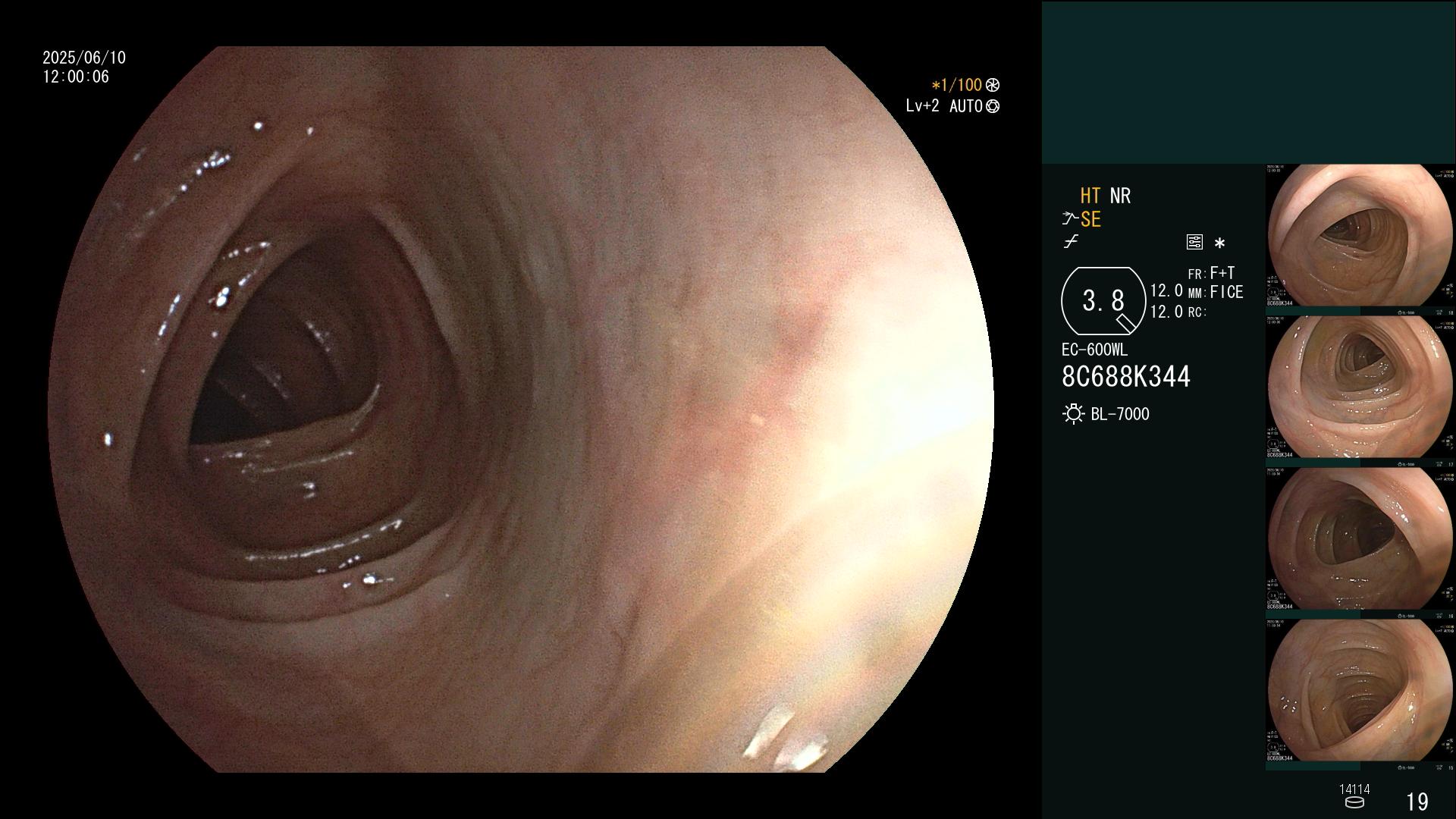Click the scope channel diagram showing 3.8
Viewport: 1456px width, 819px height.
1103,301
